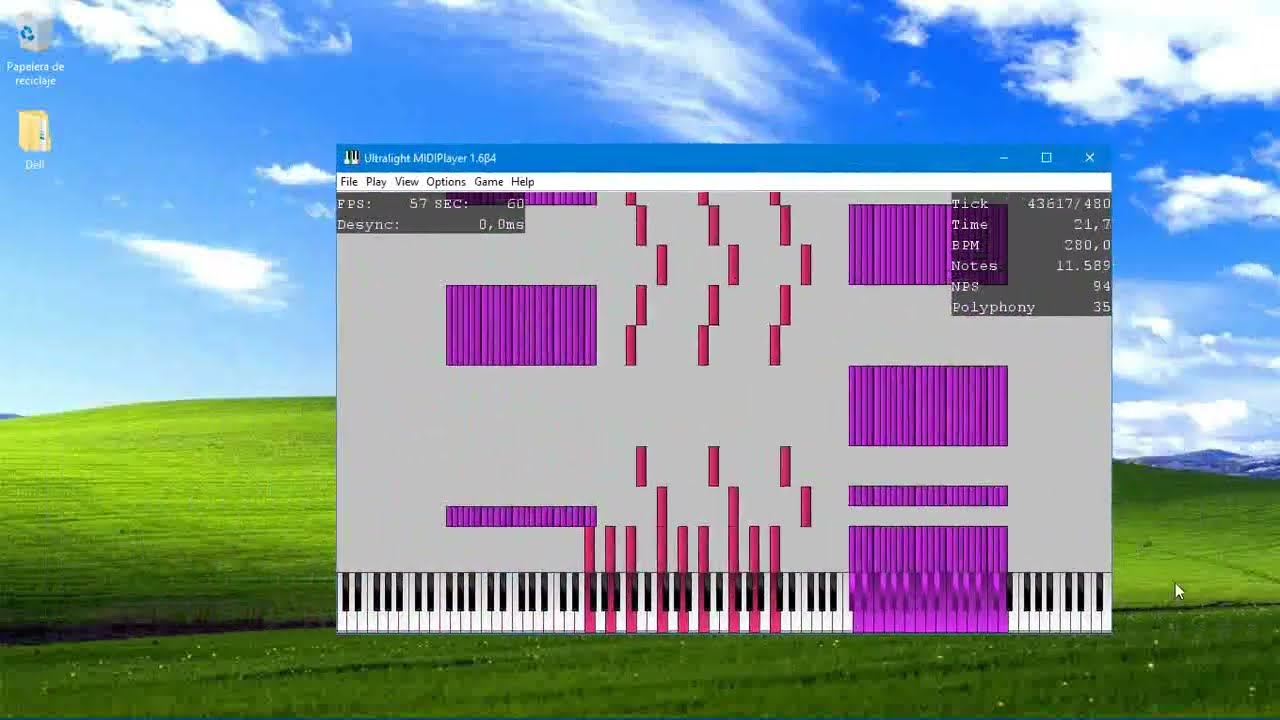Screen dimensions: 1280x720
Task: Click the Ultralight MIDIPlayer app icon in the title bar
Action: [x=351, y=158]
